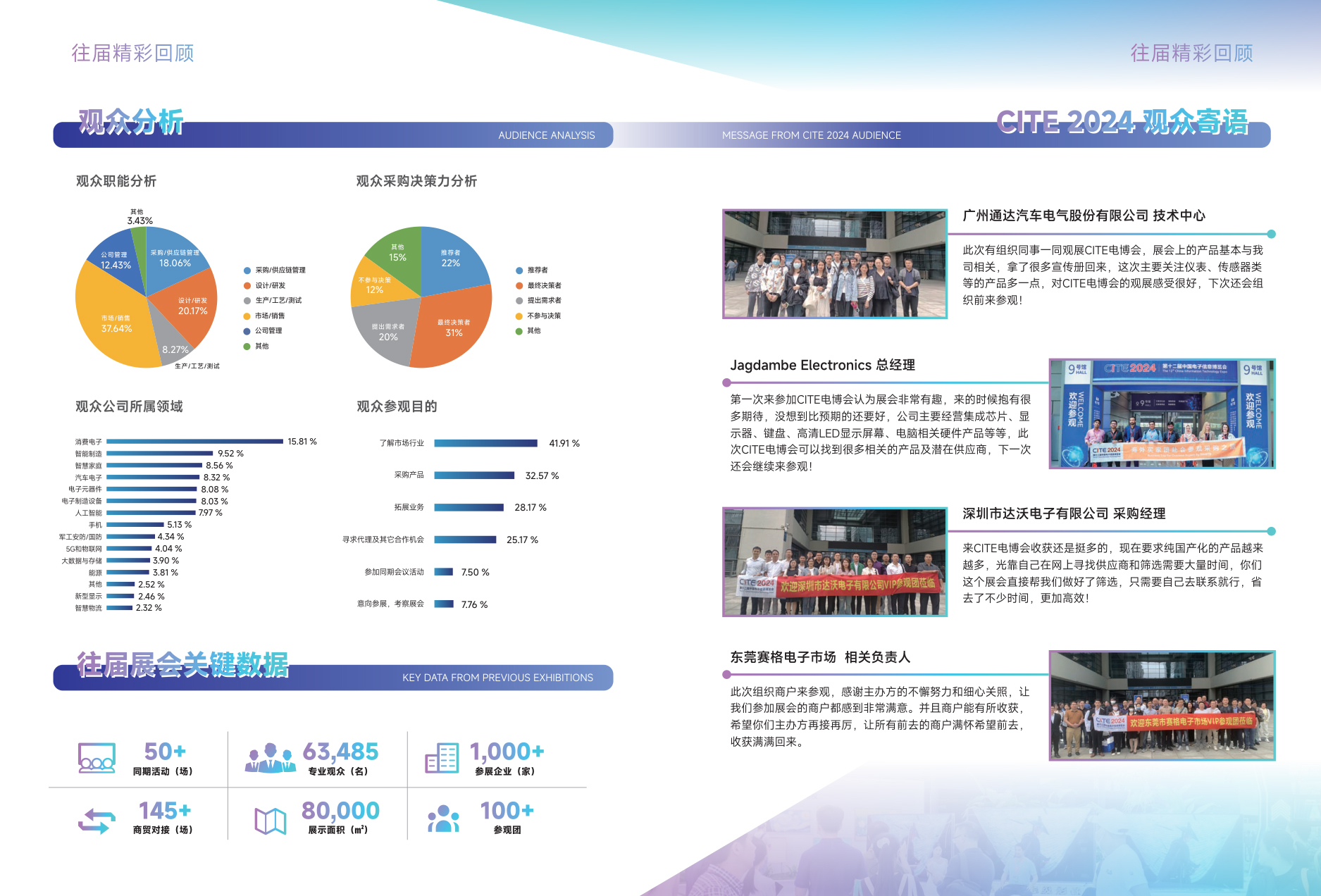The image size is (1321, 896).
Task: Open the 广州通达汽车电气 group photo
Action: [834, 264]
